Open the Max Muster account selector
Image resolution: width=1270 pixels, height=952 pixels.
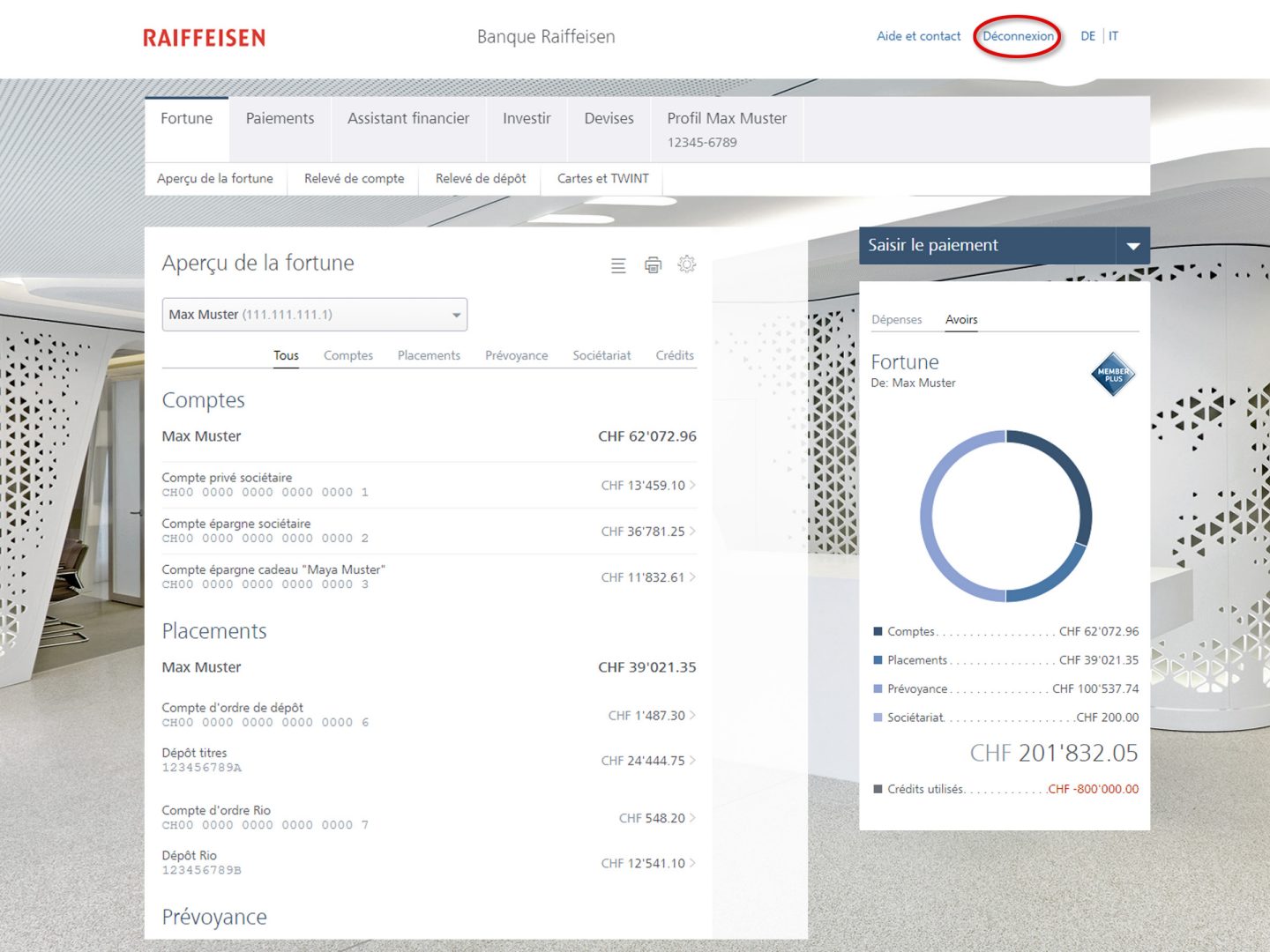[314, 315]
